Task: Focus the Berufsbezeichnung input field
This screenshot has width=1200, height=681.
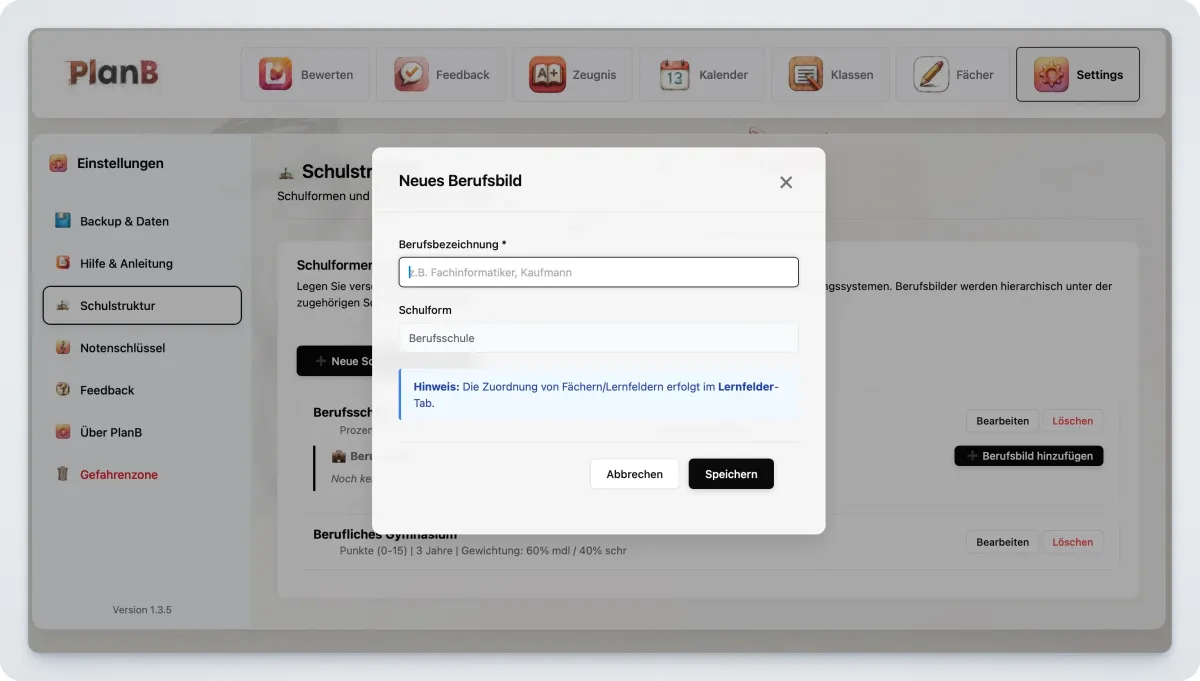Action: point(598,272)
